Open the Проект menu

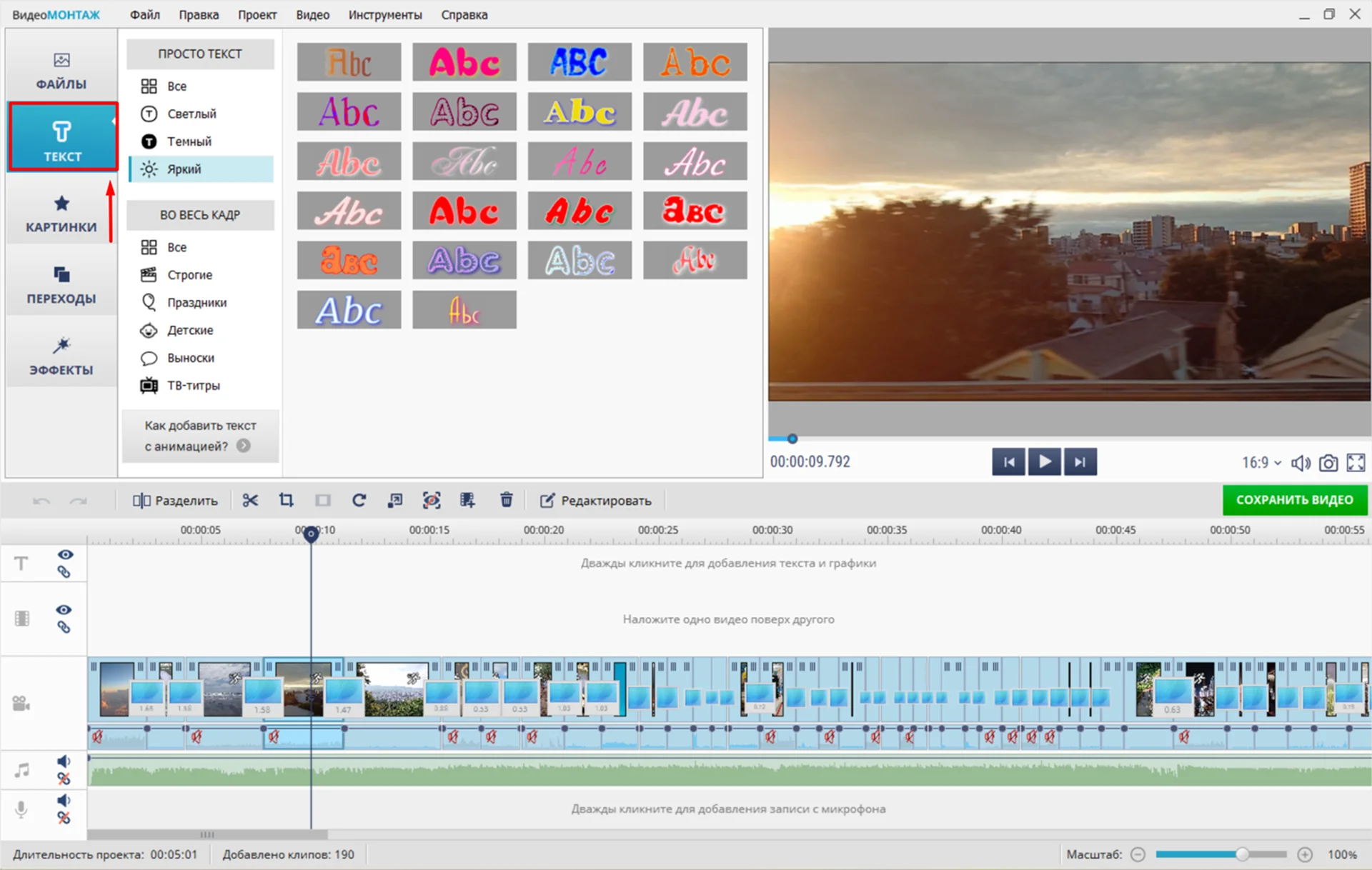[x=257, y=14]
